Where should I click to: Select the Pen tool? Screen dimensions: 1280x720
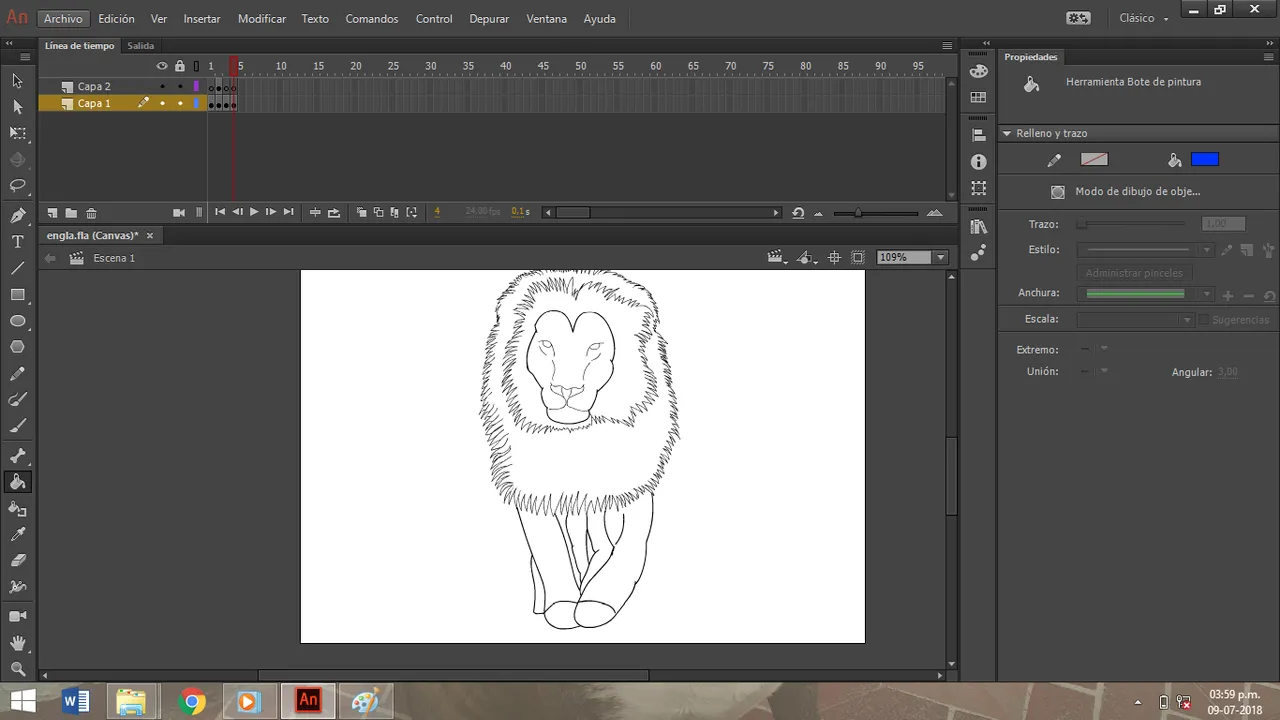[17, 215]
